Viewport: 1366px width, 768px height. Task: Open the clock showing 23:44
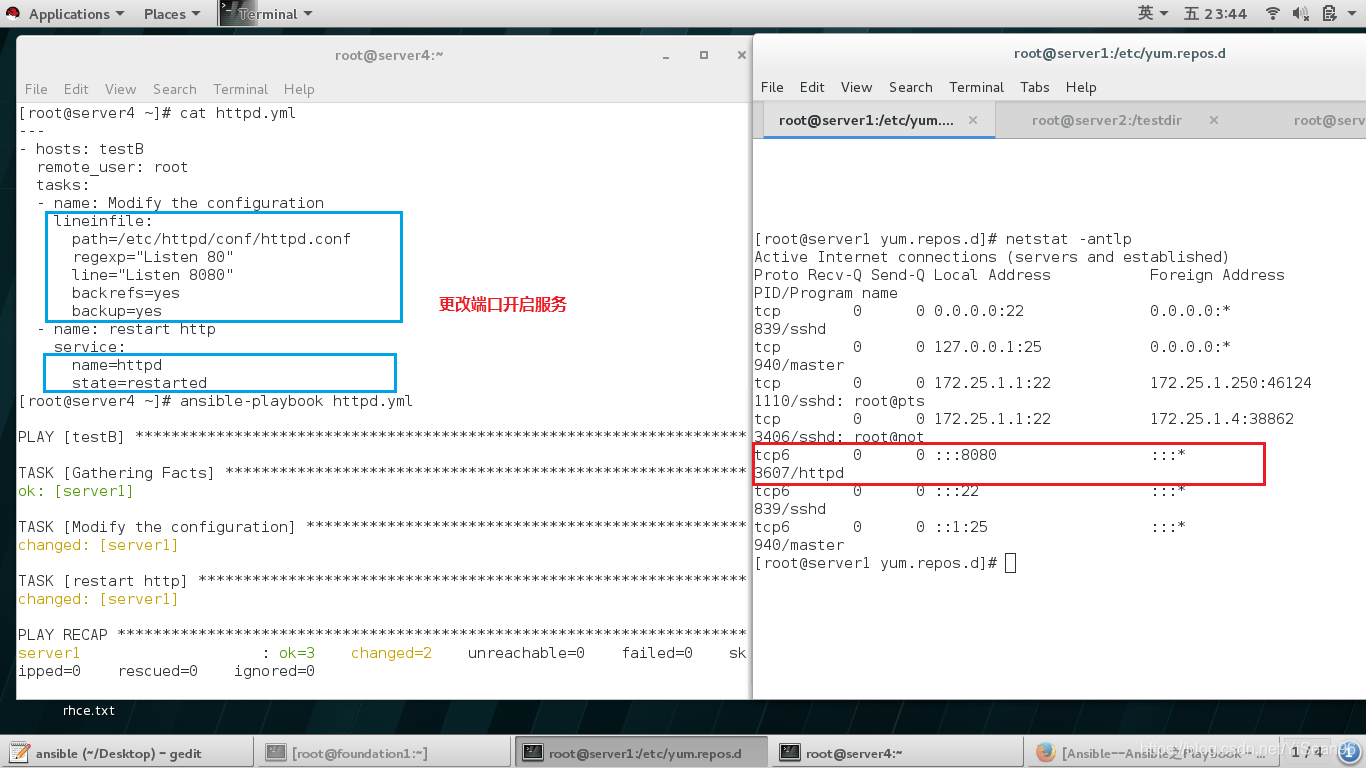tap(1216, 14)
